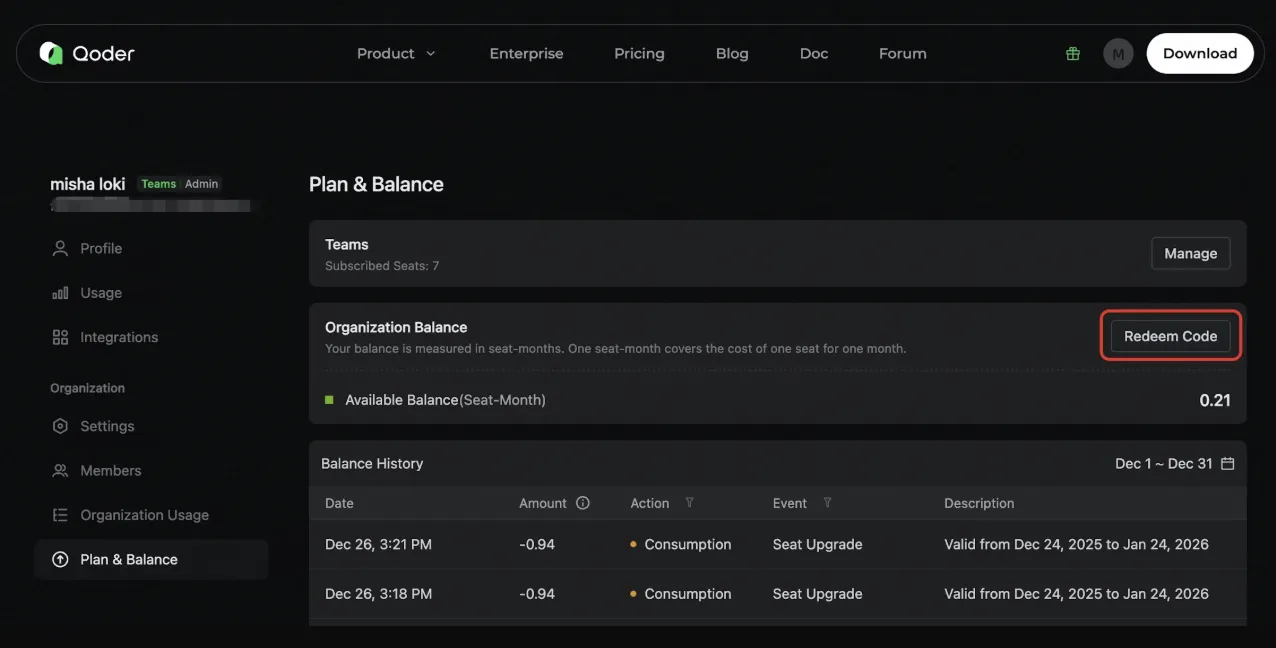Click the -0.94 amount in 3:21 PM row
This screenshot has width=1276, height=648.
pyautogui.click(x=537, y=544)
